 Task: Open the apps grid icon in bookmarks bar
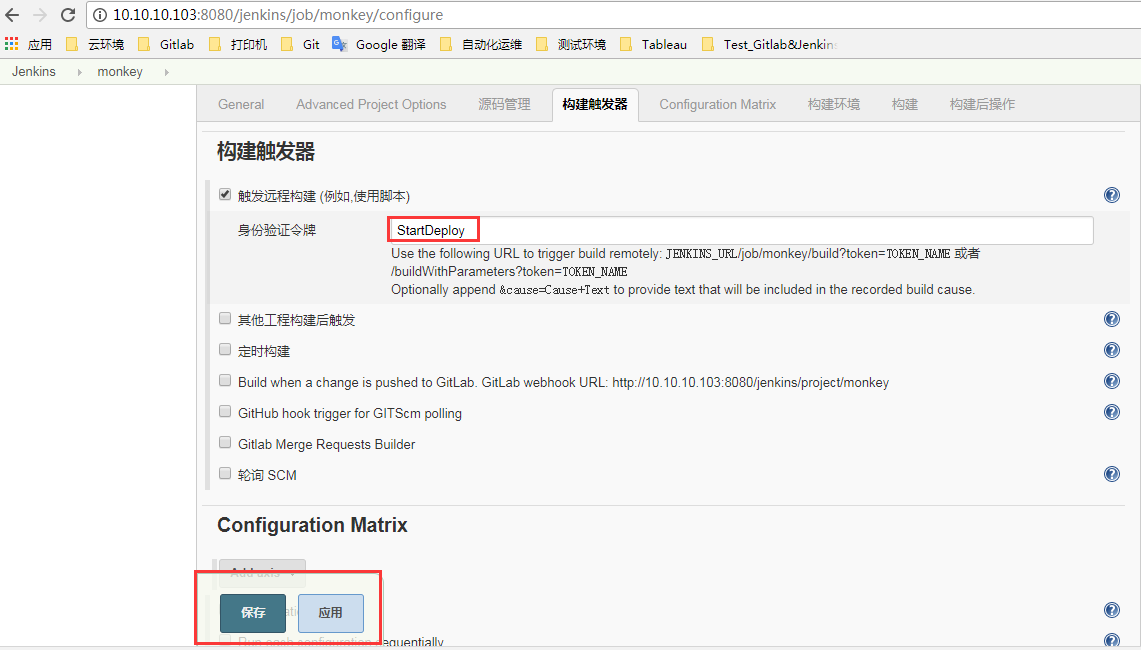tap(11, 44)
